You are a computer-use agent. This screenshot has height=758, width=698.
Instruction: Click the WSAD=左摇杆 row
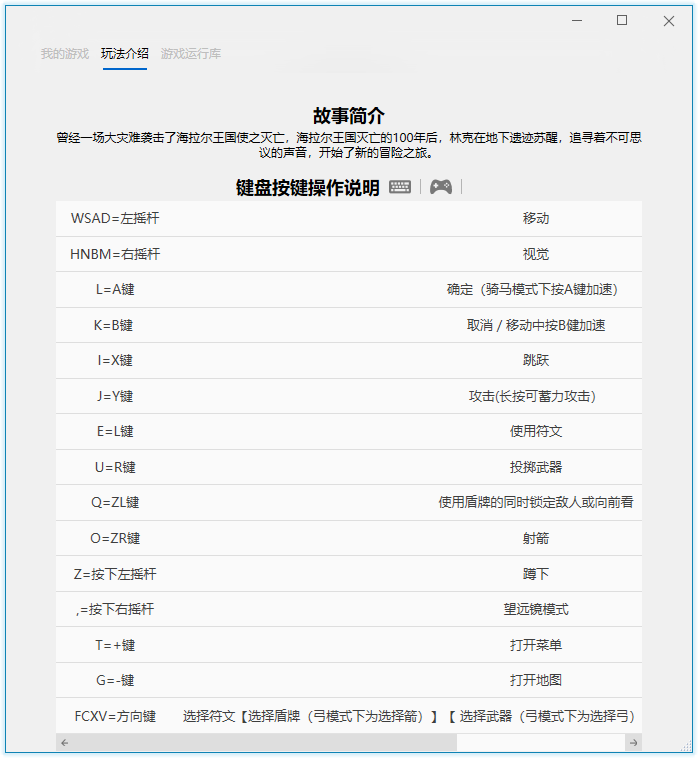[x=115, y=219]
